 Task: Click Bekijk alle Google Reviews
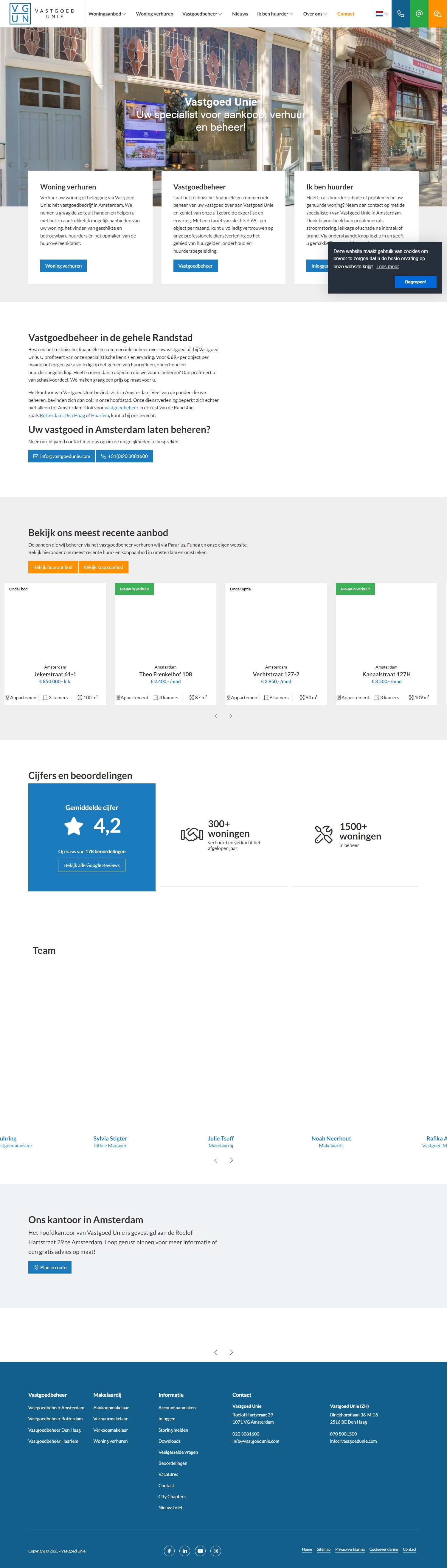[x=92, y=865]
